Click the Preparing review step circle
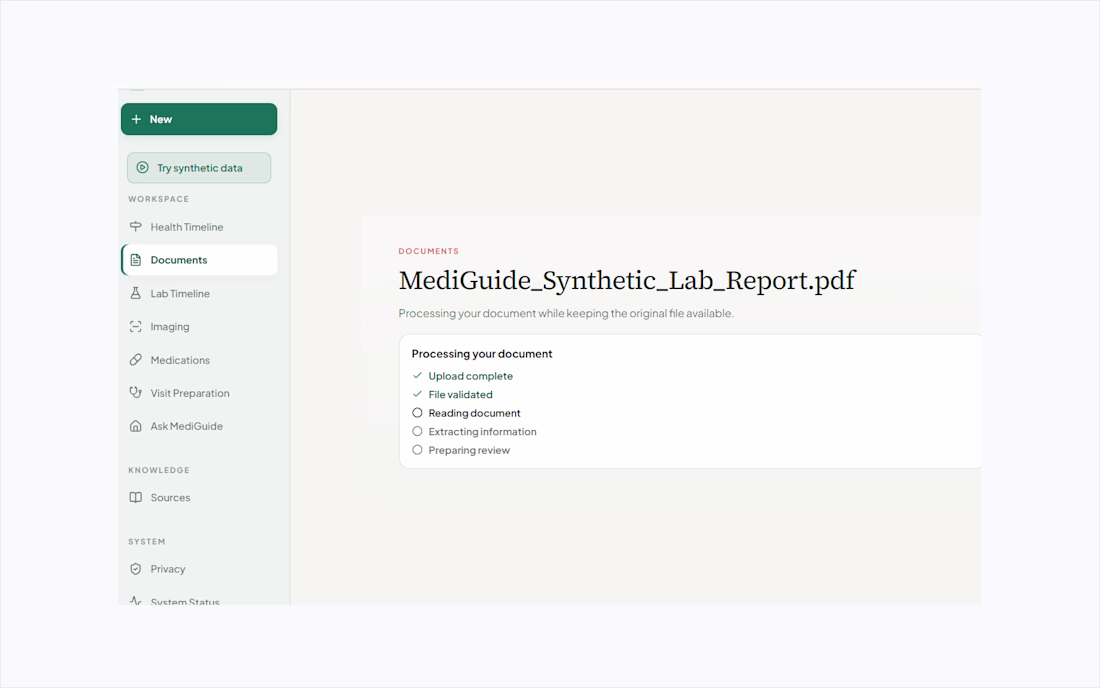 417,450
